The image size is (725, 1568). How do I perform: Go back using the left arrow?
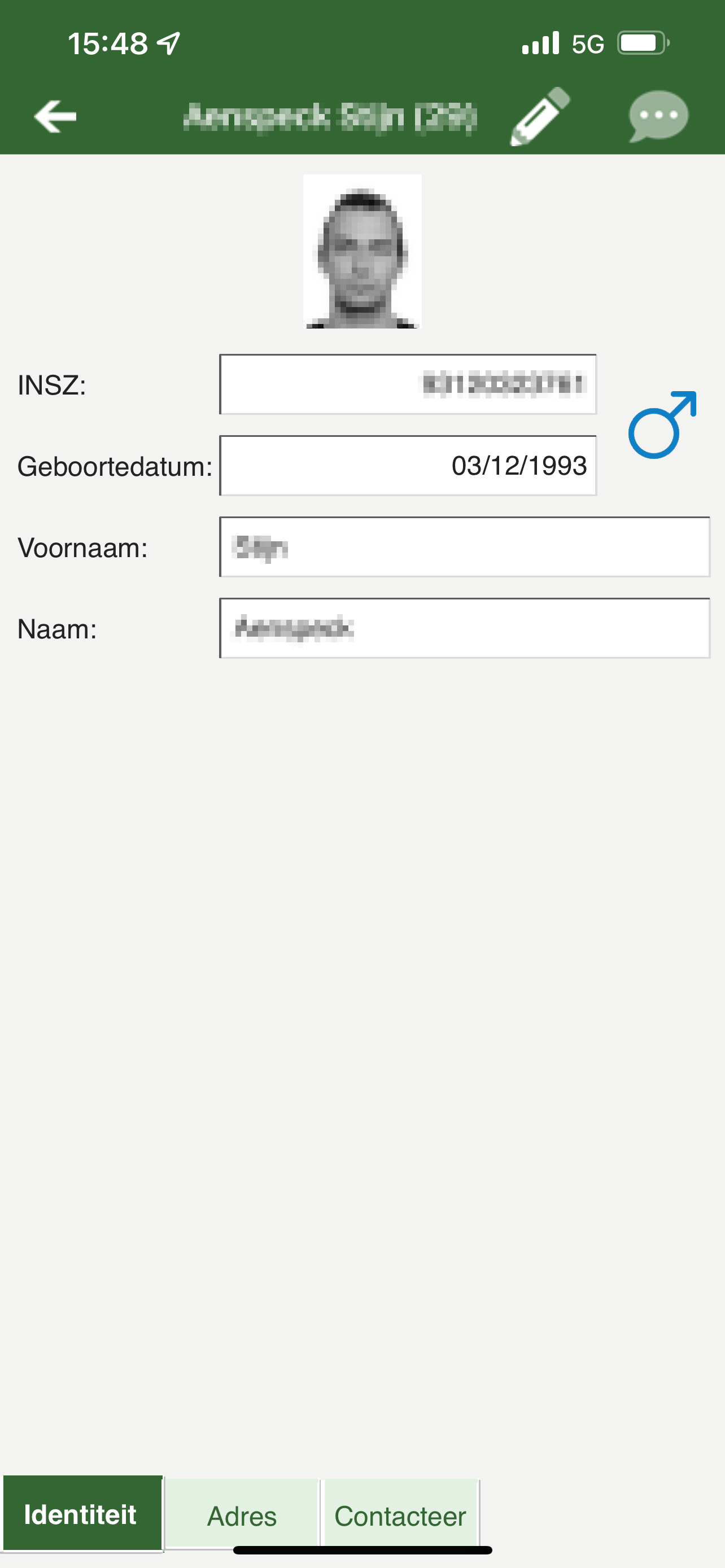click(x=55, y=116)
